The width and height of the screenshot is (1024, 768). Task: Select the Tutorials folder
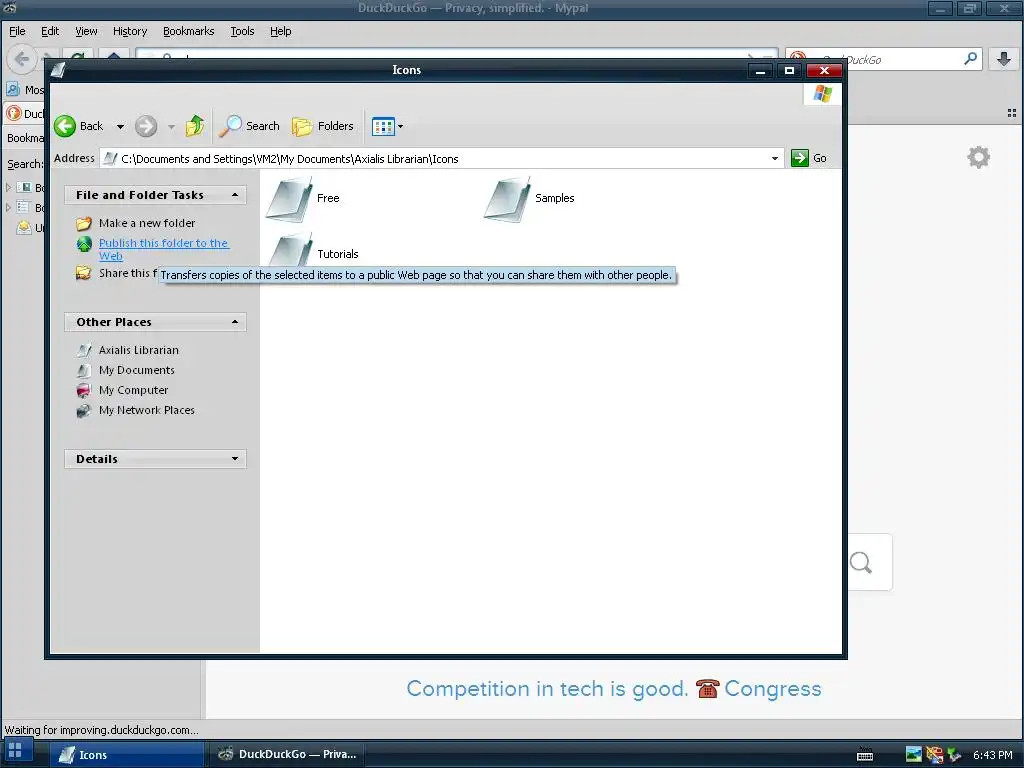(x=313, y=251)
